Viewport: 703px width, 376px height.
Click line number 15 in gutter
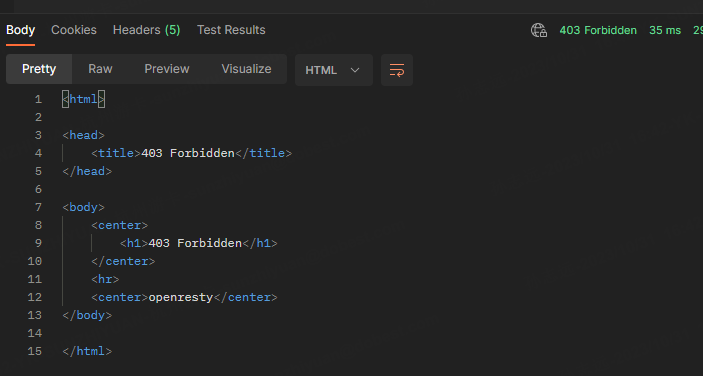pos(35,351)
